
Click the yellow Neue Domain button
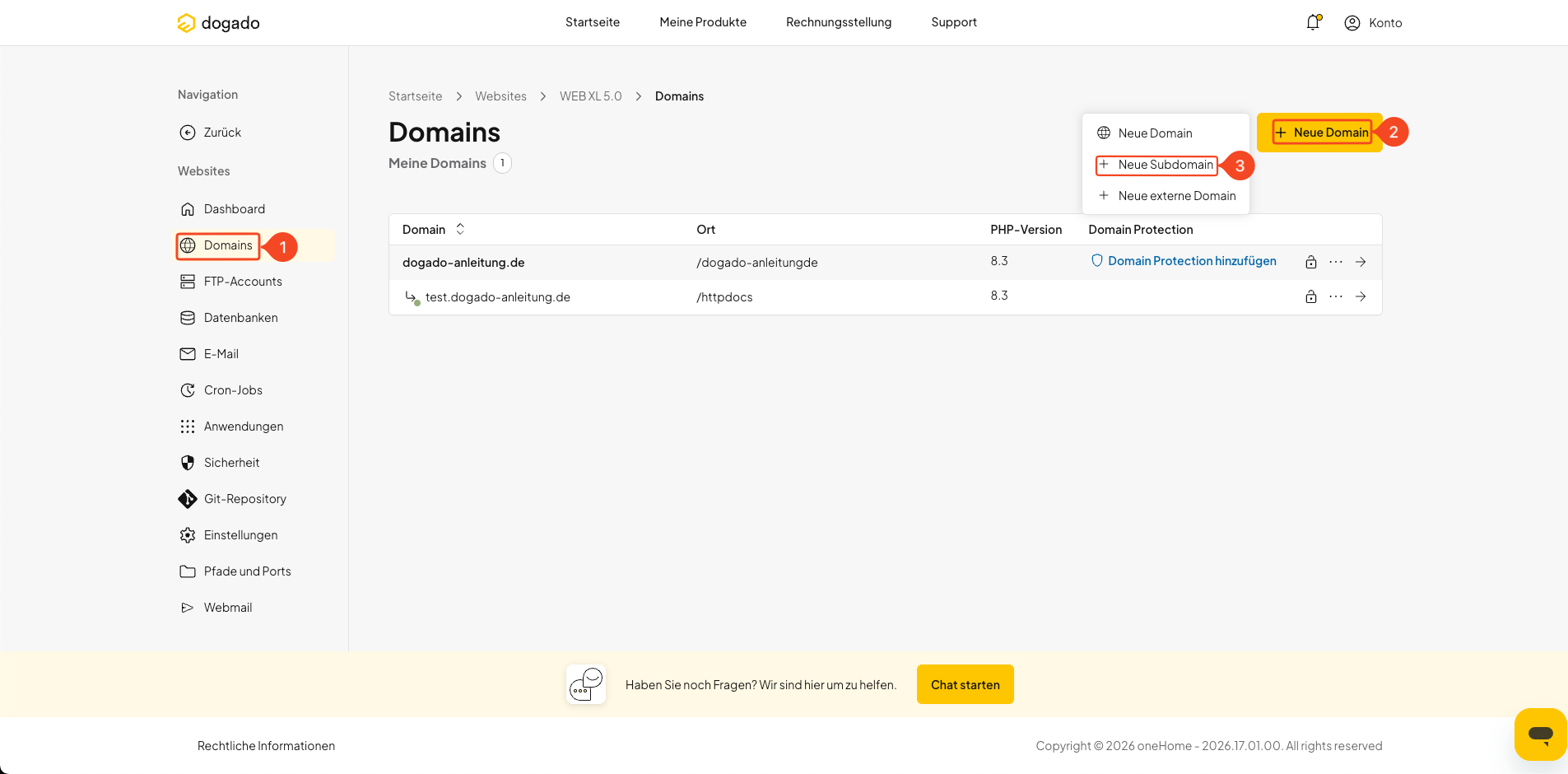1319,133
